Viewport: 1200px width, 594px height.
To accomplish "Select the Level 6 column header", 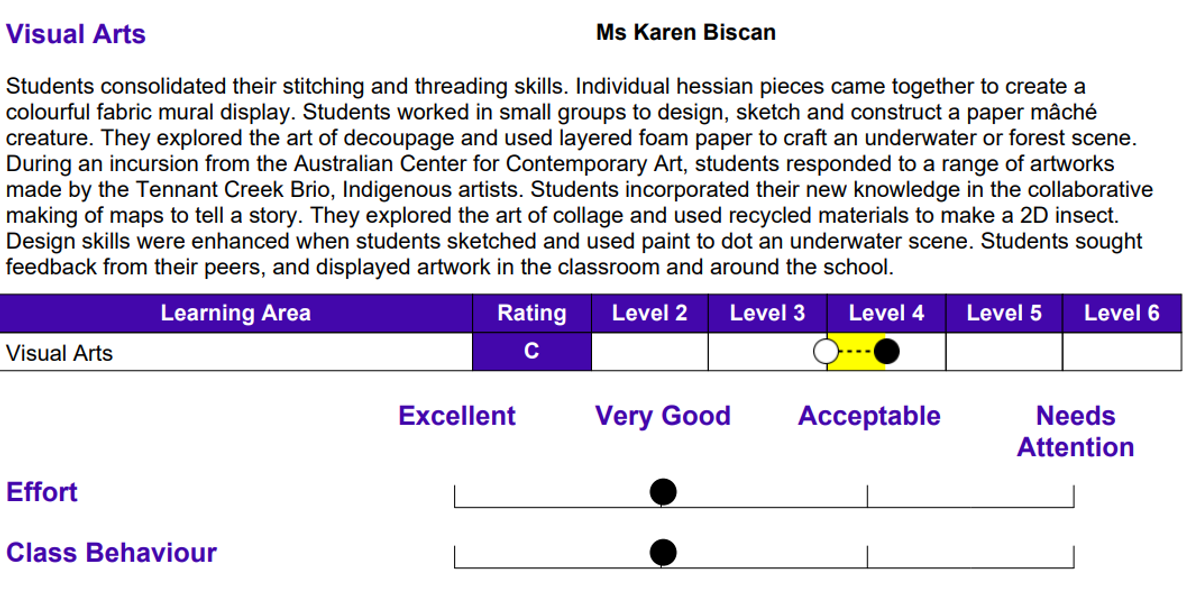I will pos(1122,313).
